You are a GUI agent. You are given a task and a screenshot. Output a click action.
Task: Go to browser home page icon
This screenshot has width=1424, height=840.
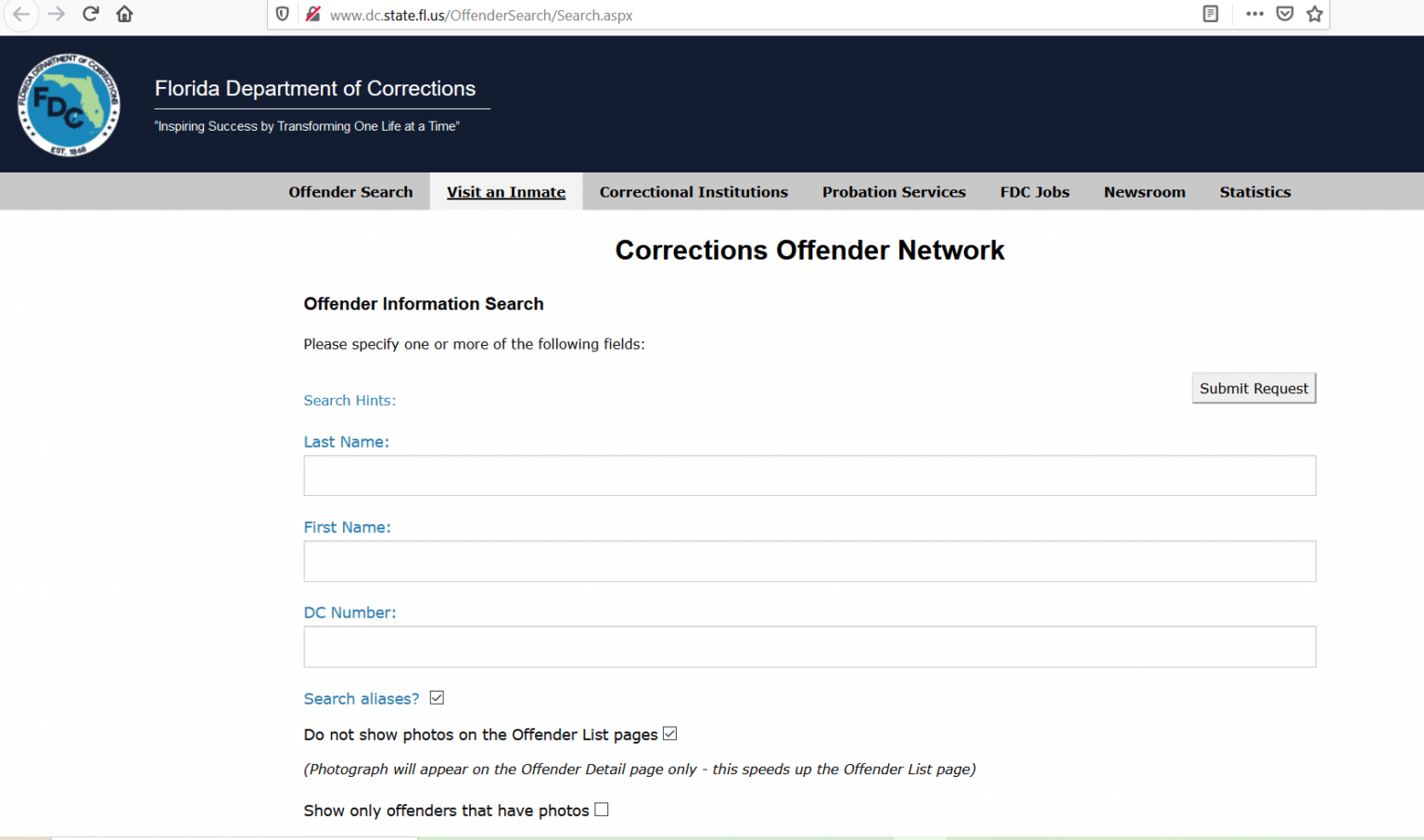coord(125,14)
